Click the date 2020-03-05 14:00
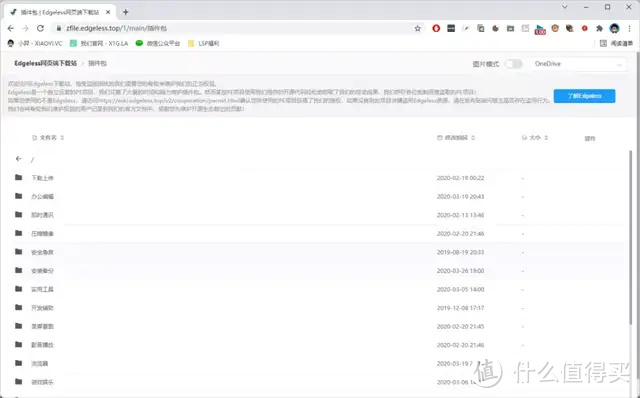The height and width of the screenshot is (398, 640). point(460,289)
